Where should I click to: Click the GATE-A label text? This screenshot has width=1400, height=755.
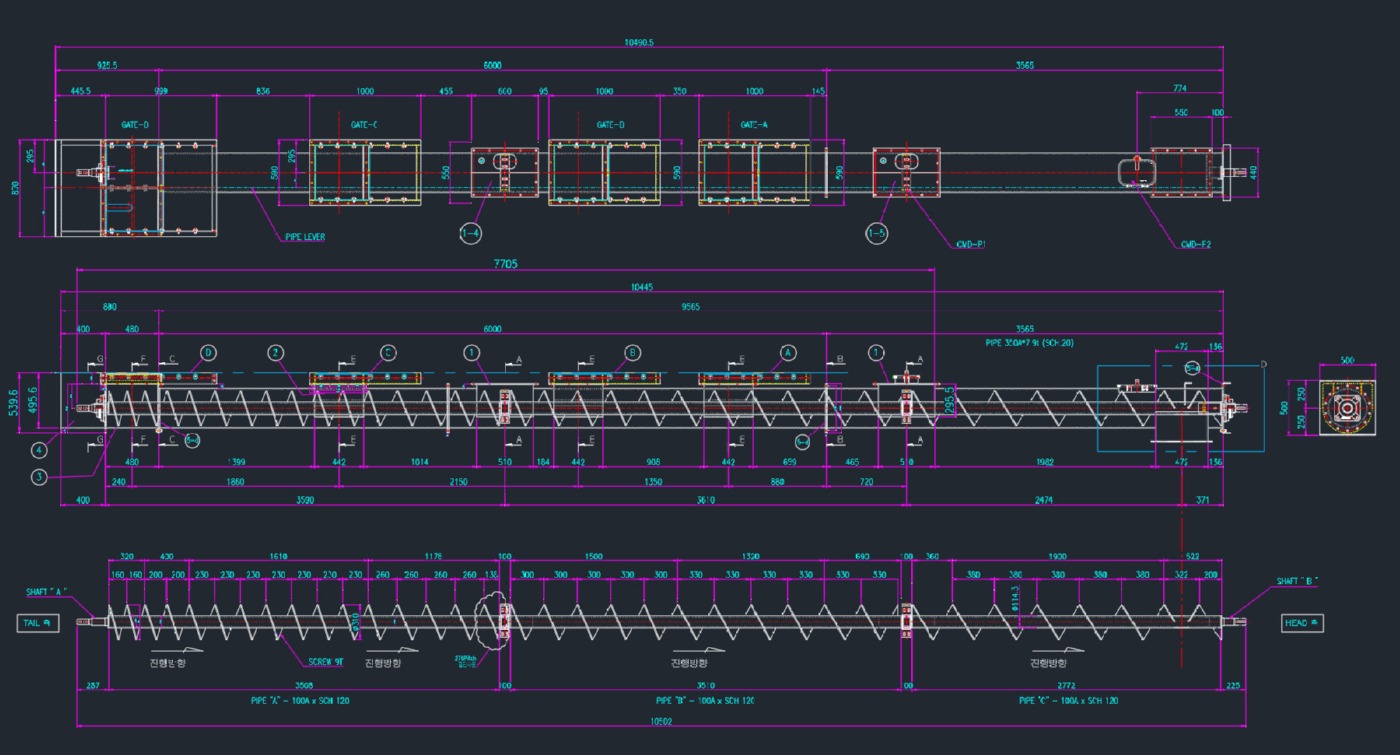[x=754, y=125]
